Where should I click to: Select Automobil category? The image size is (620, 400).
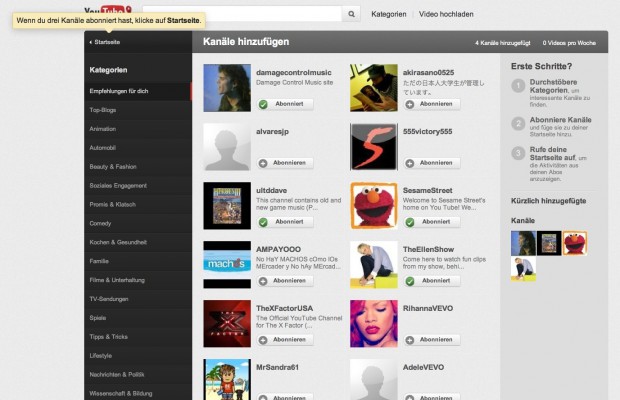(138, 148)
